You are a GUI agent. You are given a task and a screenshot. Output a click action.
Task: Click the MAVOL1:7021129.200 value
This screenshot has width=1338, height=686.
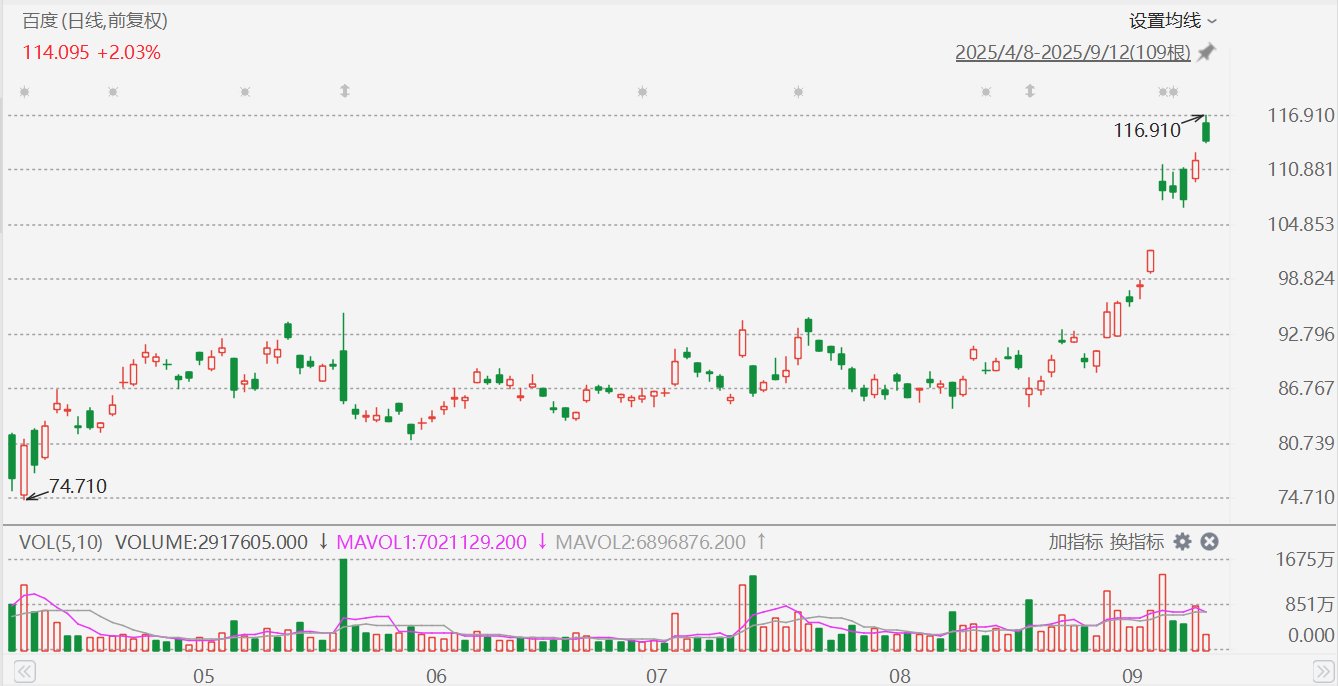(x=432, y=542)
